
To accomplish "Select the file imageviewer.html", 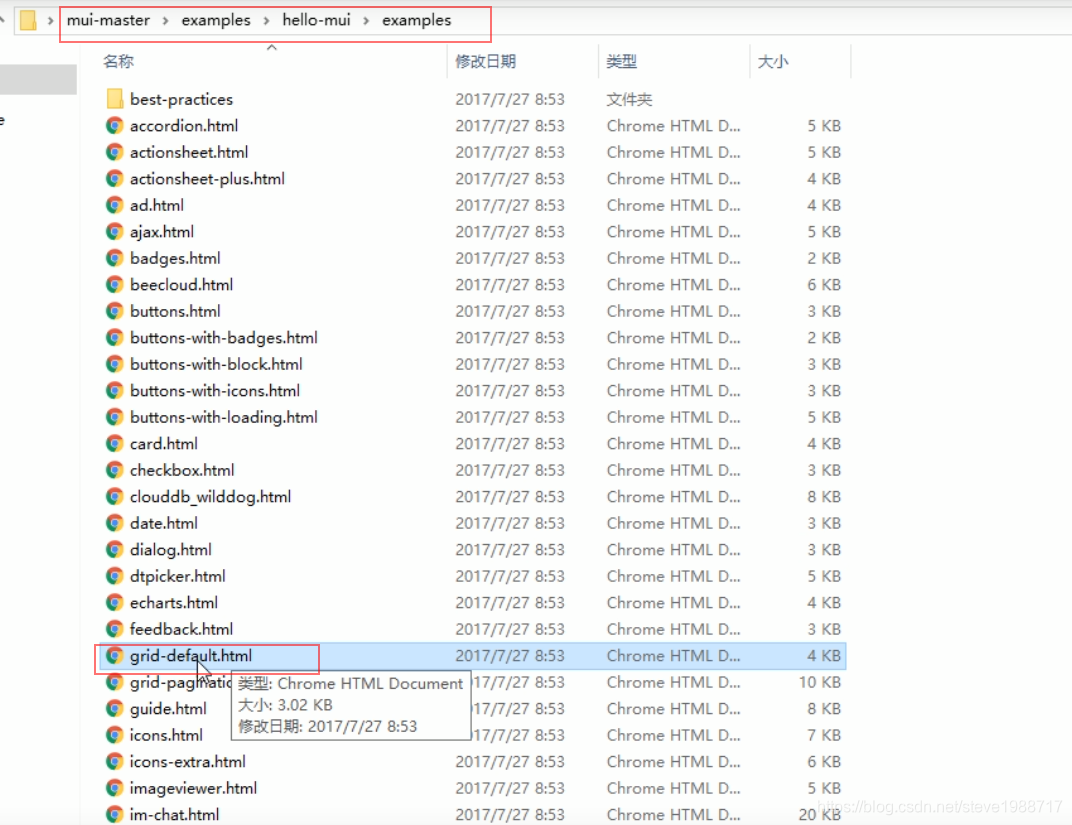I will pyautogui.click(x=193, y=788).
